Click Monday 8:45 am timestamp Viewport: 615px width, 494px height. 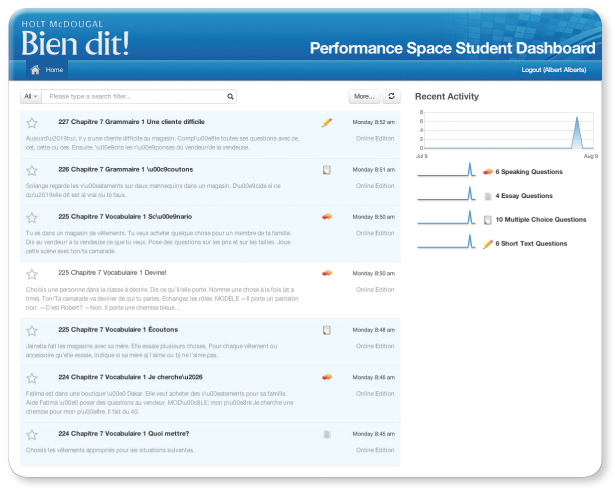(373, 434)
